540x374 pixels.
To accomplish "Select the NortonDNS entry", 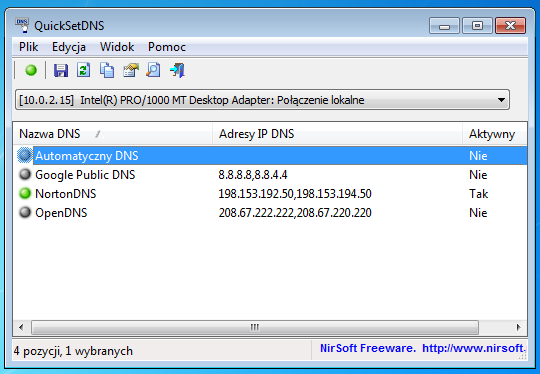I will click(x=66, y=194).
